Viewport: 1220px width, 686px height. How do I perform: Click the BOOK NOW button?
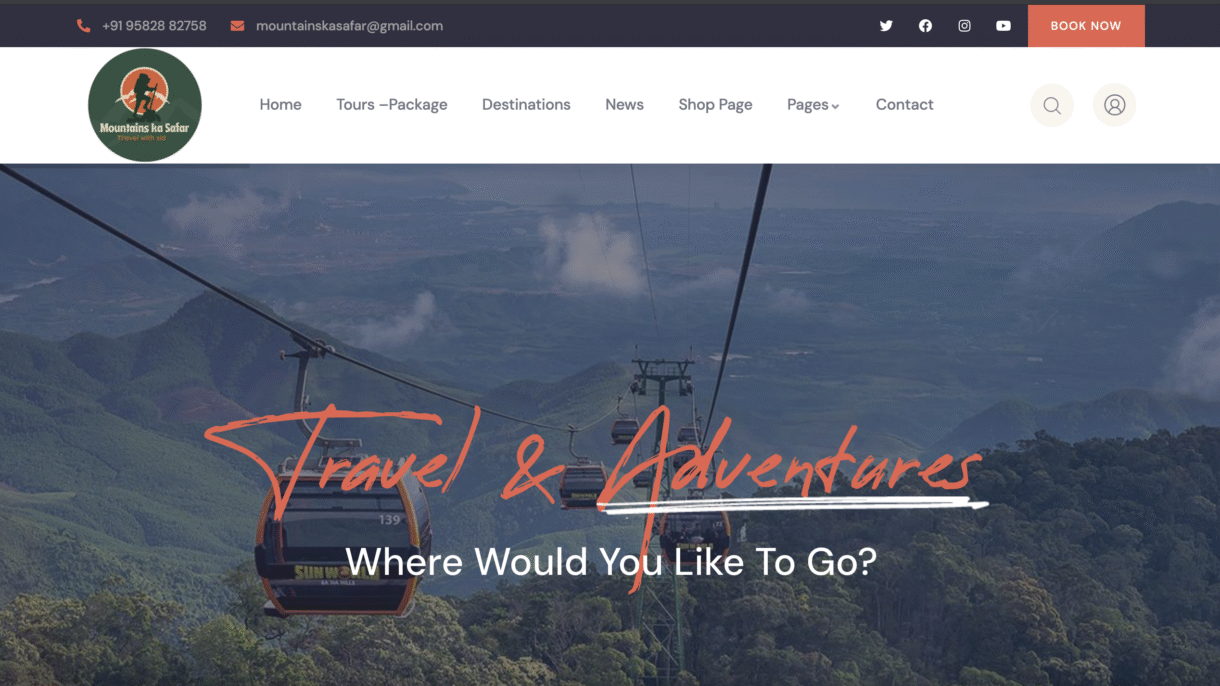point(1086,26)
